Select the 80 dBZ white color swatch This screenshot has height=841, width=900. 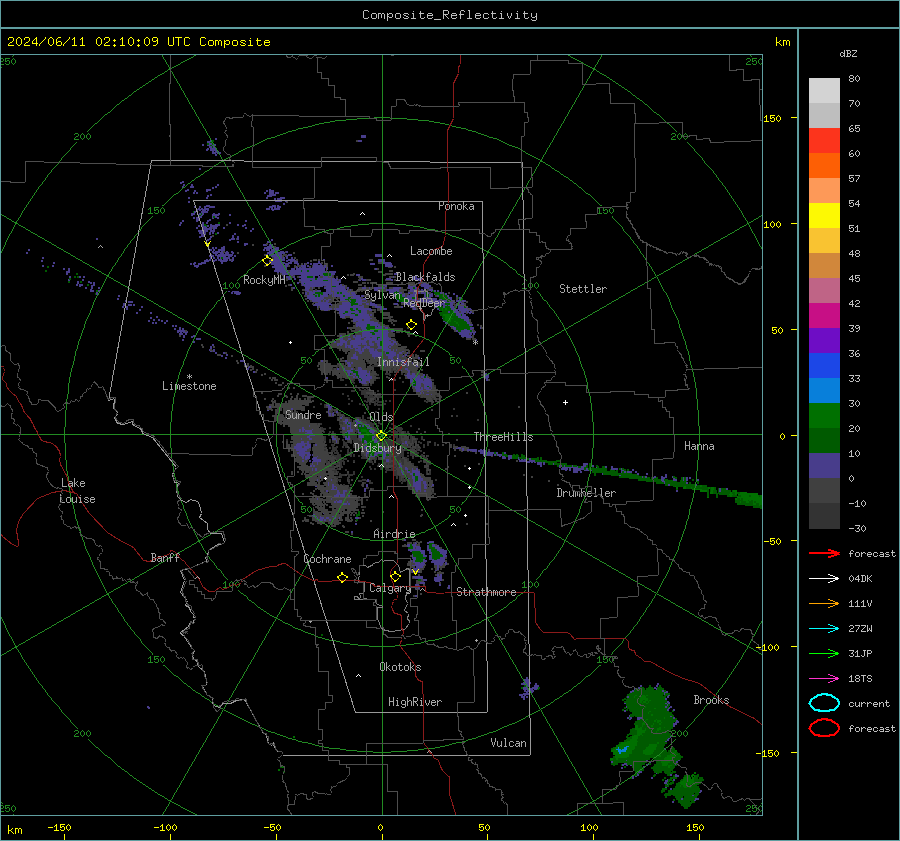coord(824,90)
